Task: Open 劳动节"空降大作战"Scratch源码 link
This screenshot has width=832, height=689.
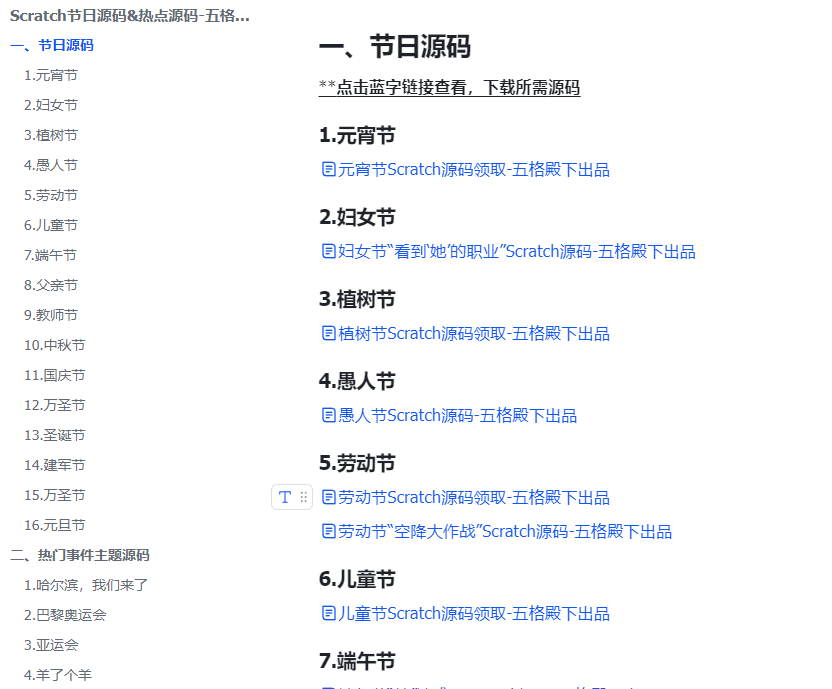Action: pos(505,531)
